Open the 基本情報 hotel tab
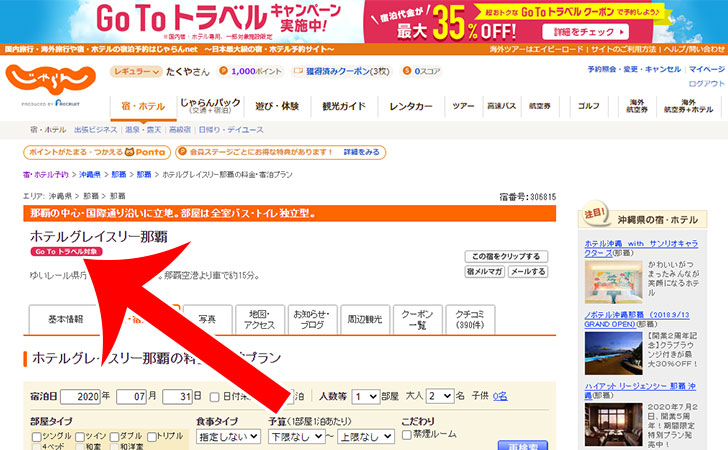The width and height of the screenshot is (728, 450). coord(65,320)
